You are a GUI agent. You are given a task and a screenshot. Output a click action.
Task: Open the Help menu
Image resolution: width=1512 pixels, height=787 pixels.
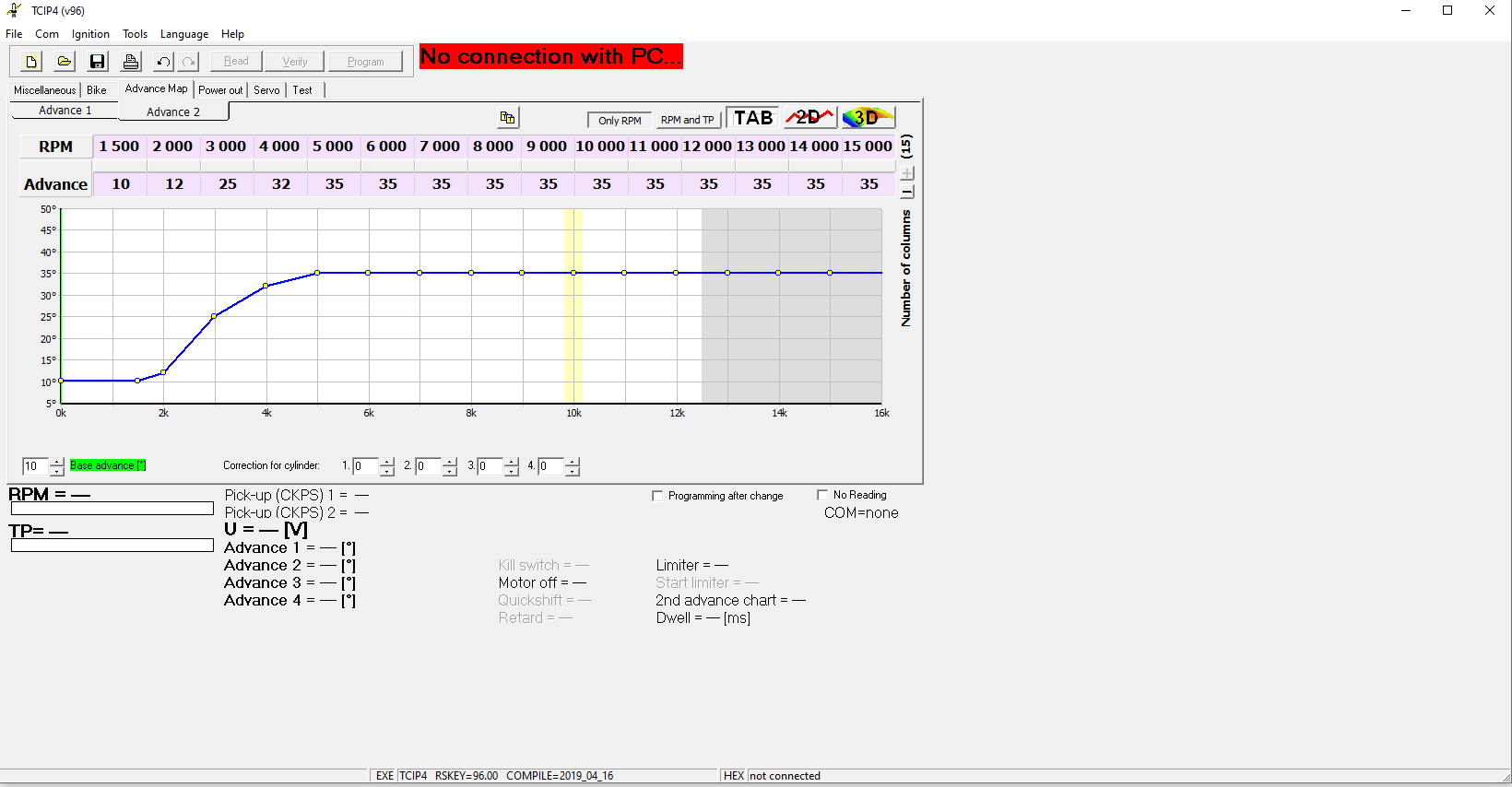(x=232, y=34)
